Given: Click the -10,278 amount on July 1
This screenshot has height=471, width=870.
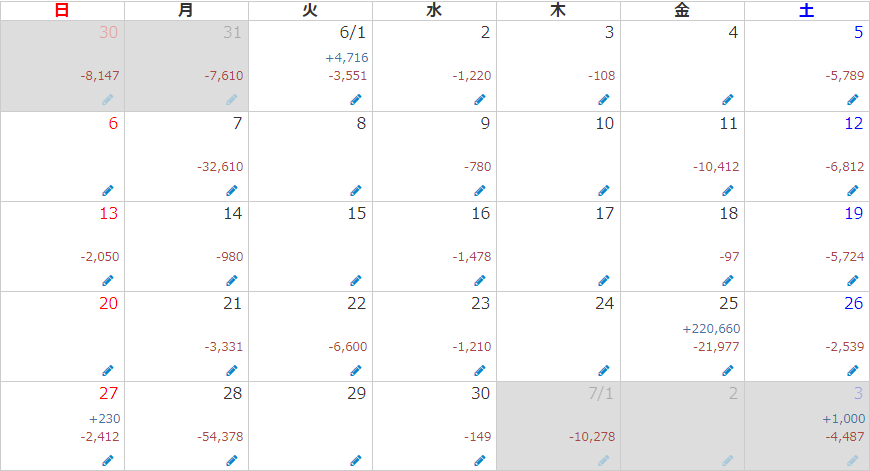Looking at the screenshot, I should click(x=592, y=437).
